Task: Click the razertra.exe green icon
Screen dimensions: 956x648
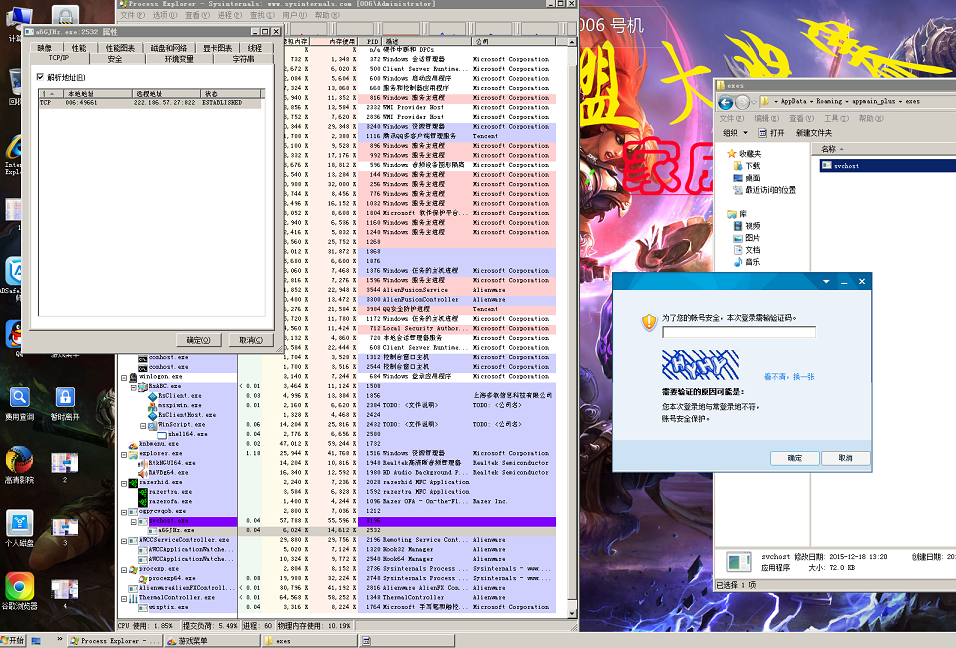Action: click(x=143, y=492)
